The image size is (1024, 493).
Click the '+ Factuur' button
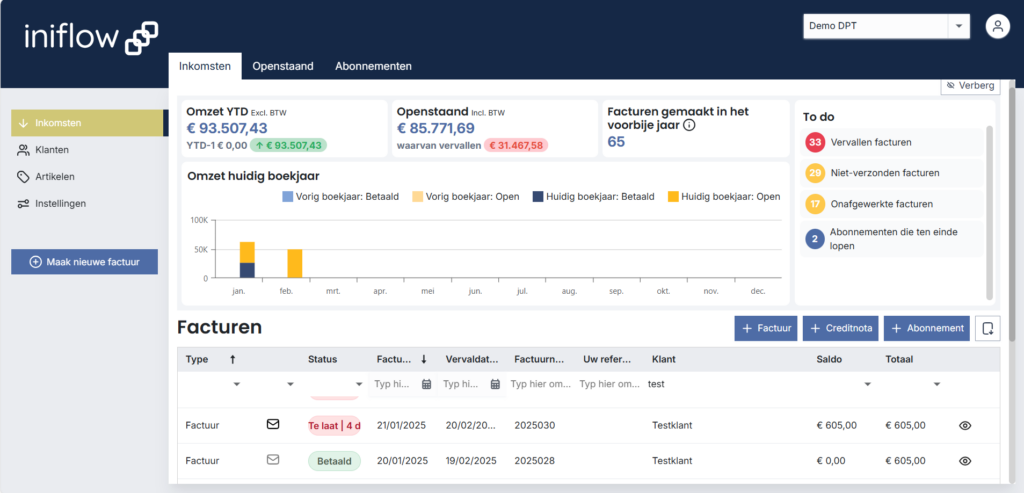pos(766,328)
